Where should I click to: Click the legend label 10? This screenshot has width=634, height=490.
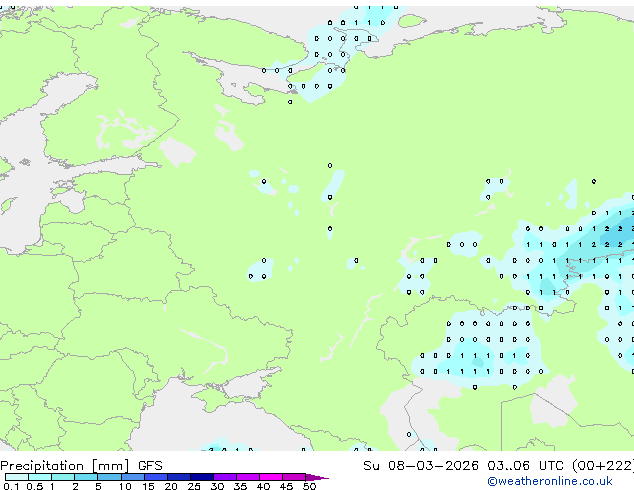pyautogui.click(x=125, y=486)
